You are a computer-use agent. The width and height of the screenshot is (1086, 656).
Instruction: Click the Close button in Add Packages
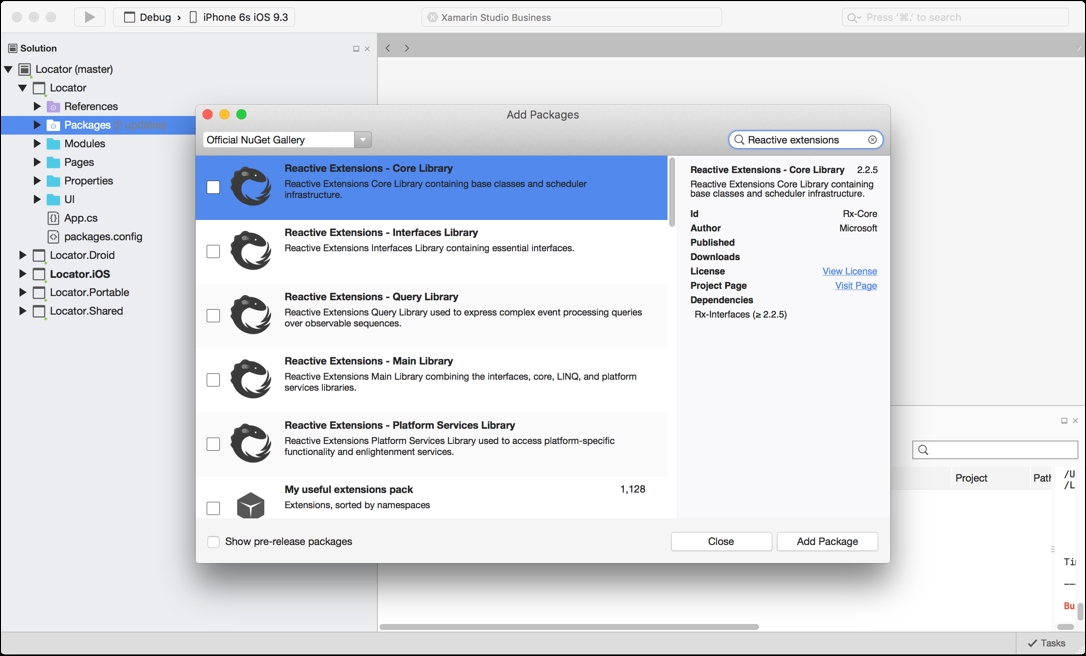coord(721,542)
